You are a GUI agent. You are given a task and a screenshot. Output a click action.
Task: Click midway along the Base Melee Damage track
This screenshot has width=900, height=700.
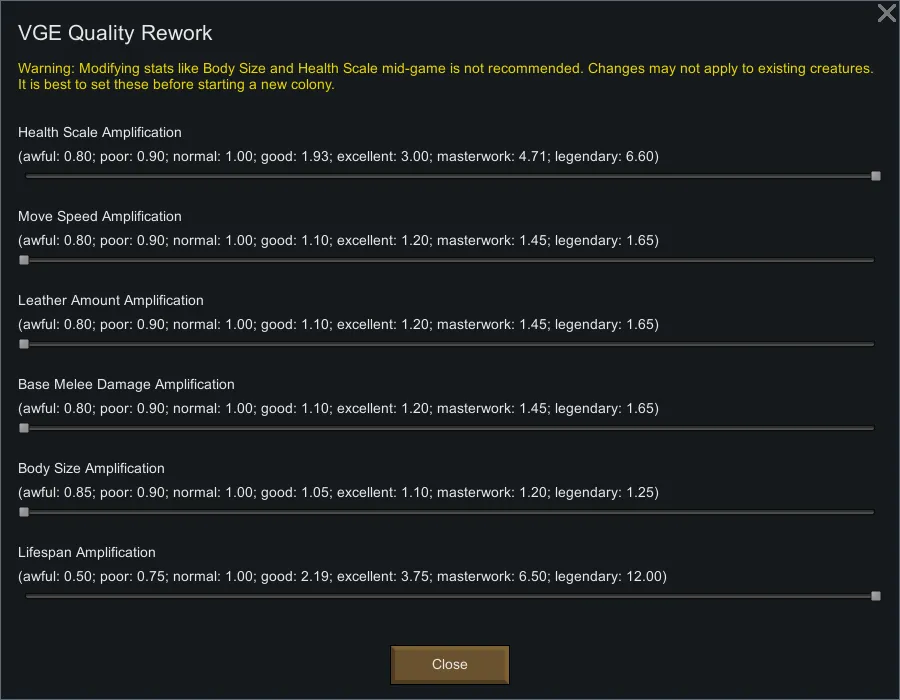pyautogui.click(x=450, y=428)
